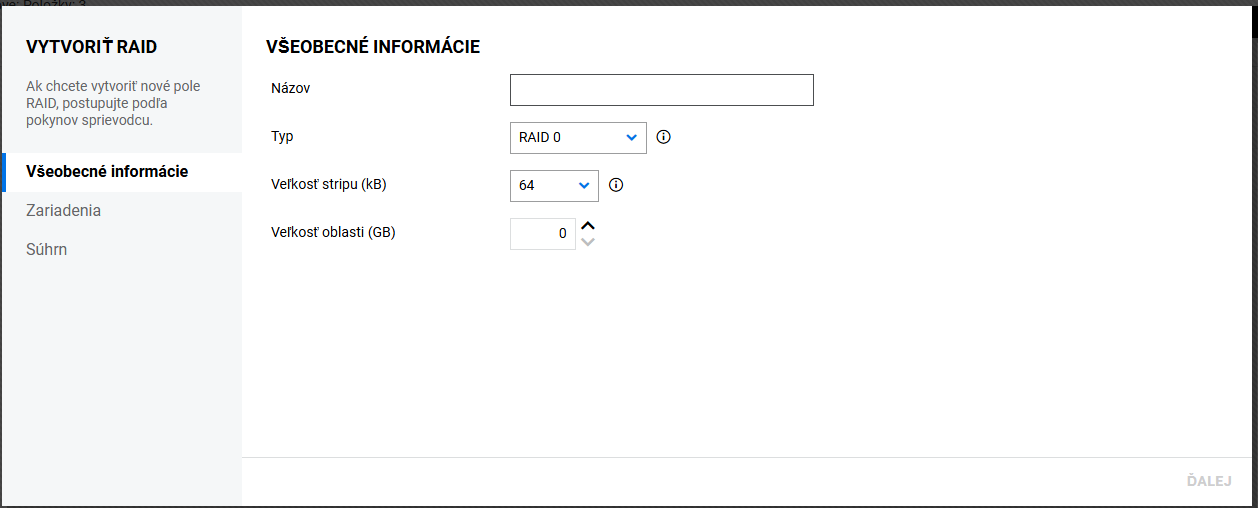Open the RAID 0 type dropdown
Screen dimensions: 1258x508
click(577, 138)
